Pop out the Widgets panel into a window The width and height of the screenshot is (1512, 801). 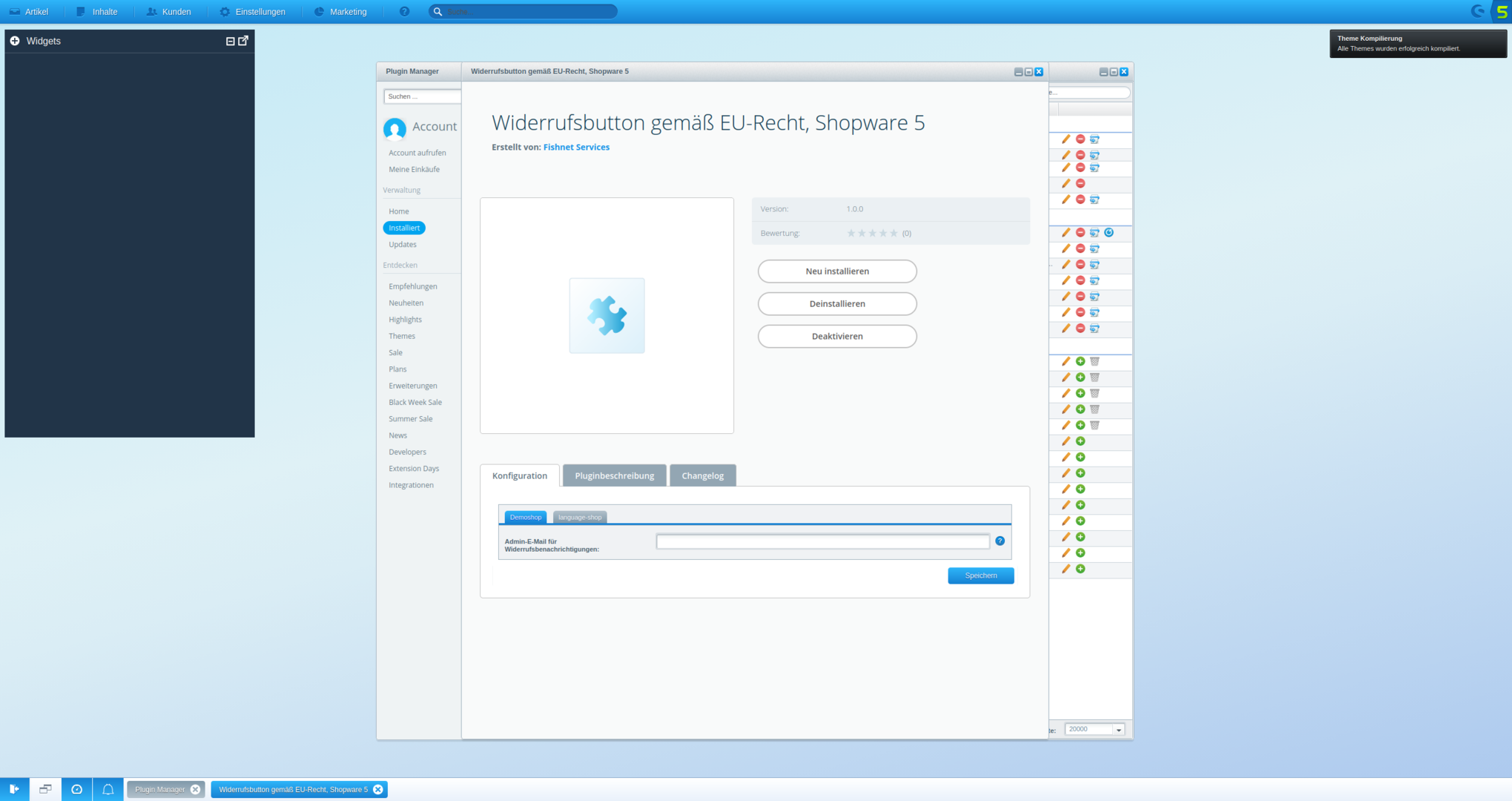pos(243,41)
